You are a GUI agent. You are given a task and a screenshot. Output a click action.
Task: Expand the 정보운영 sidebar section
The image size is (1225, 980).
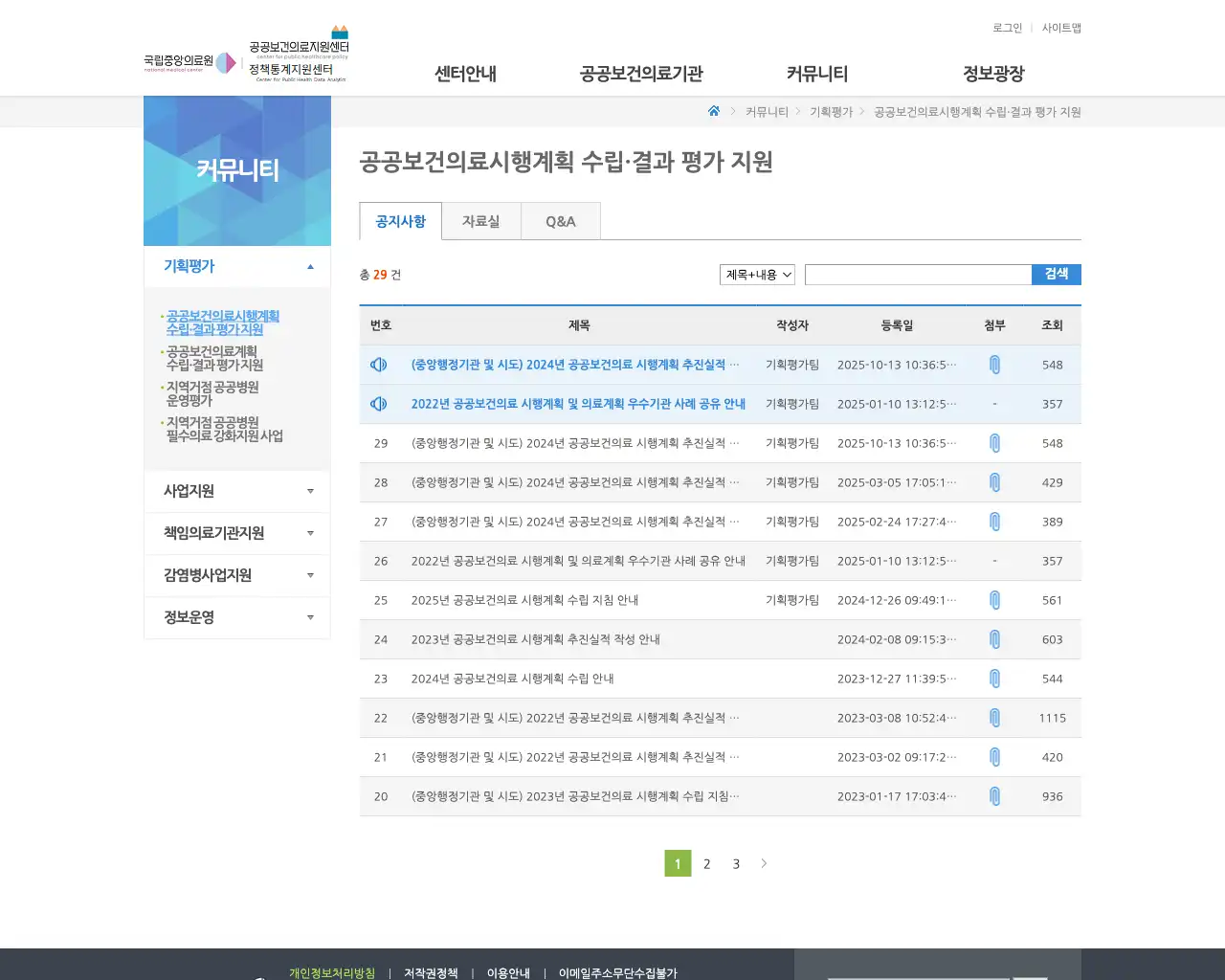[x=236, y=617]
